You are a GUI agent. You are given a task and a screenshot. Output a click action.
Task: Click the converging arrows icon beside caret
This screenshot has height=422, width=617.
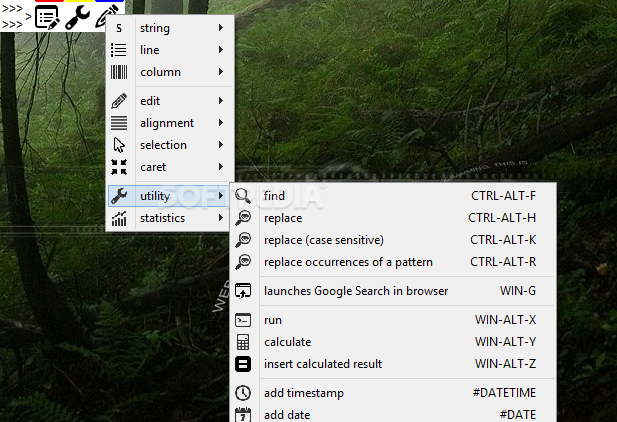tap(119, 167)
